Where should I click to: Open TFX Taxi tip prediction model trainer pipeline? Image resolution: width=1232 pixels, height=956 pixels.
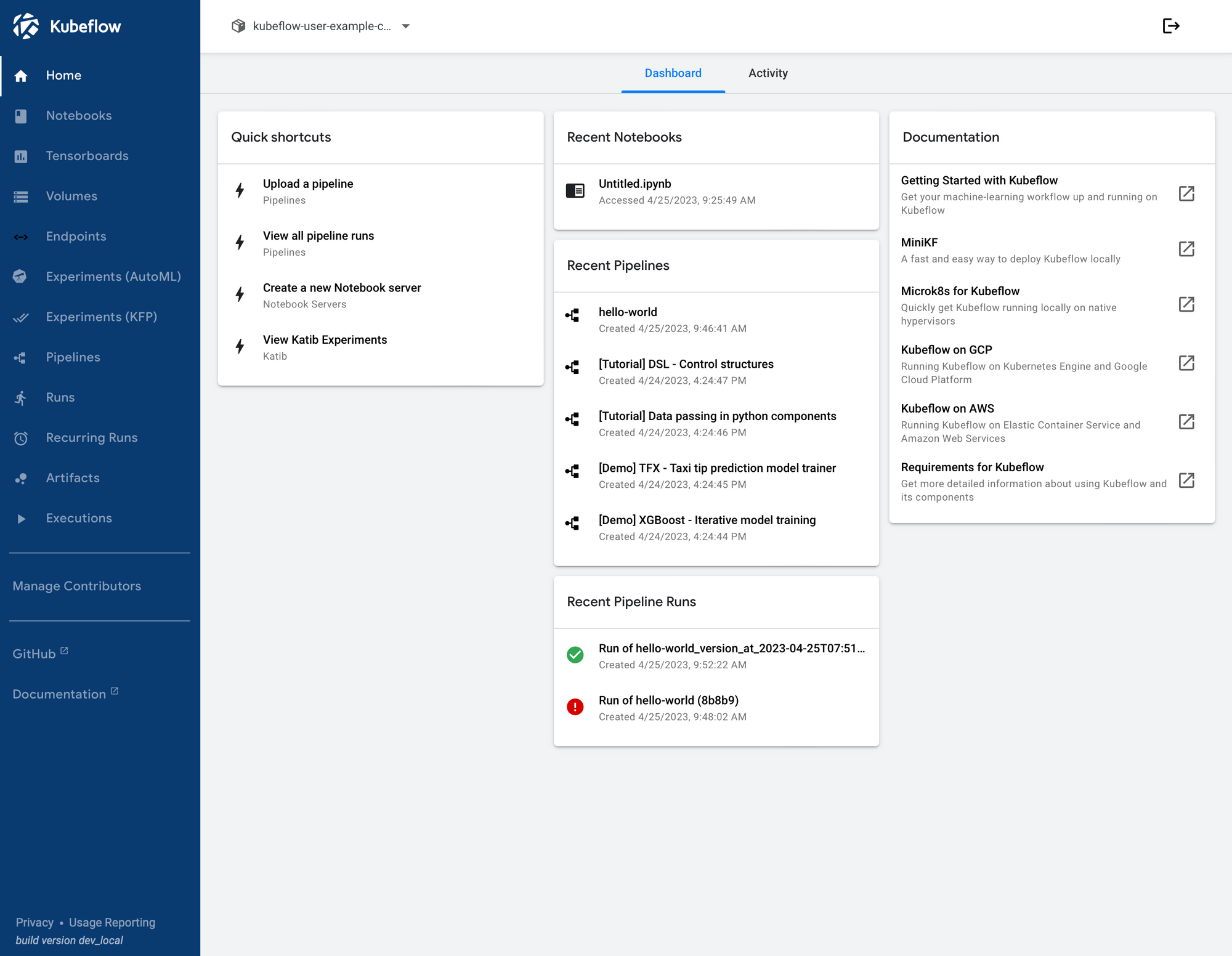point(716,476)
